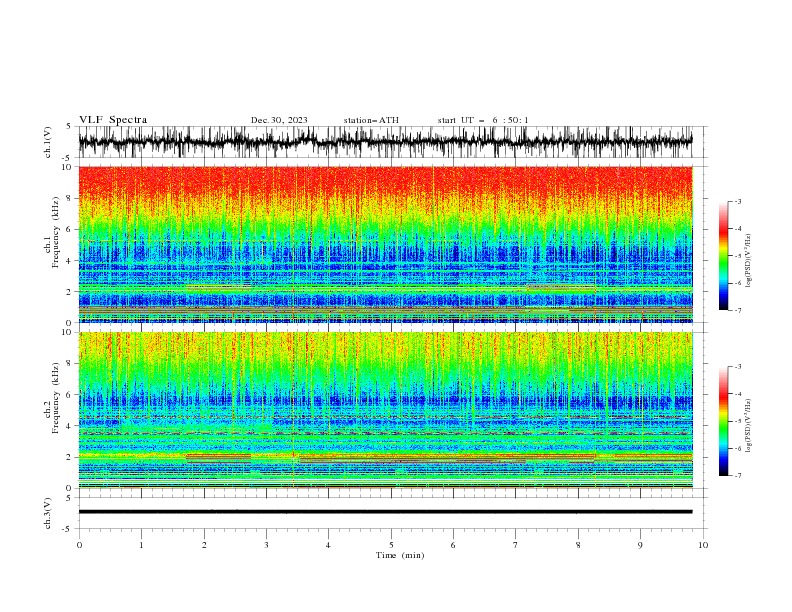Click the log(PSD) label beside ch.2 color scale
The image size is (792, 612).
click(x=749, y=426)
